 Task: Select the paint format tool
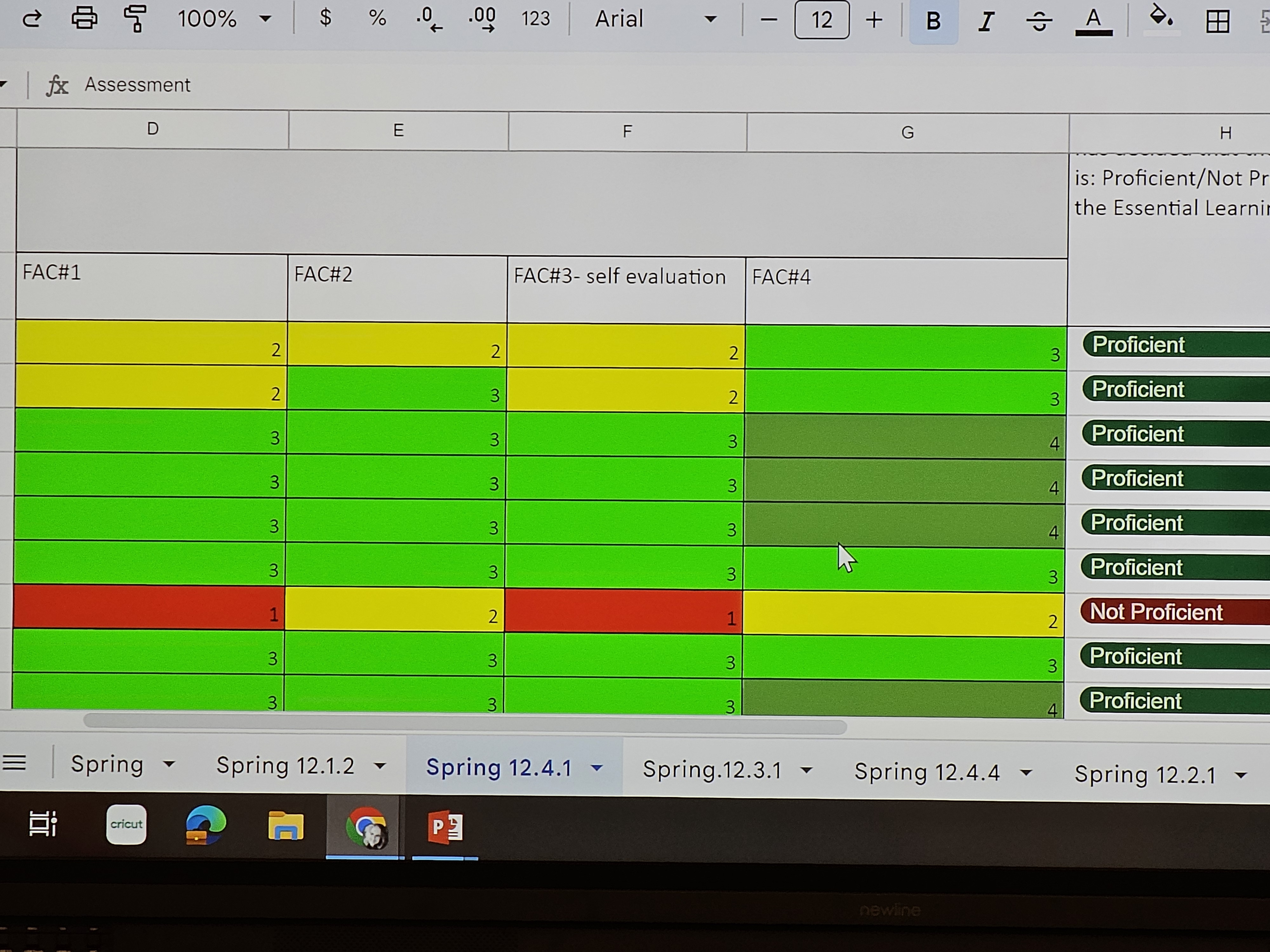click(x=136, y=18)
